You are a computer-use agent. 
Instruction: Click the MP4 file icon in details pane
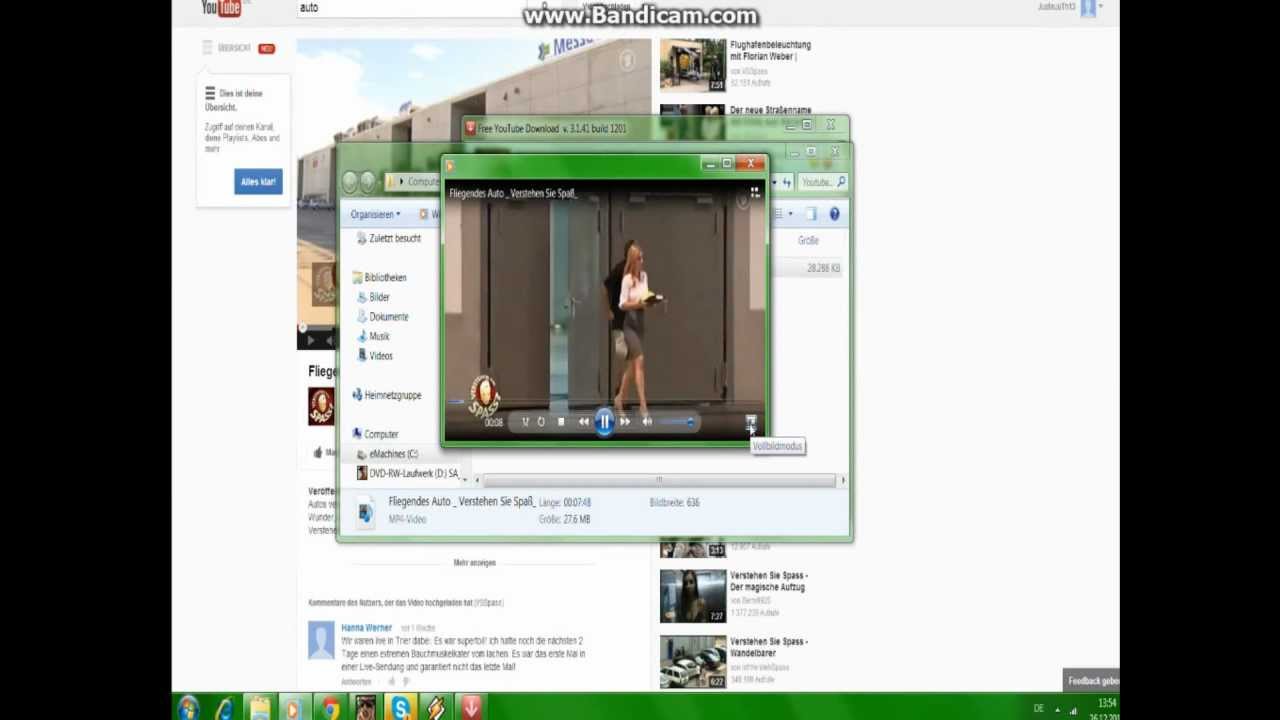(365, 512)
